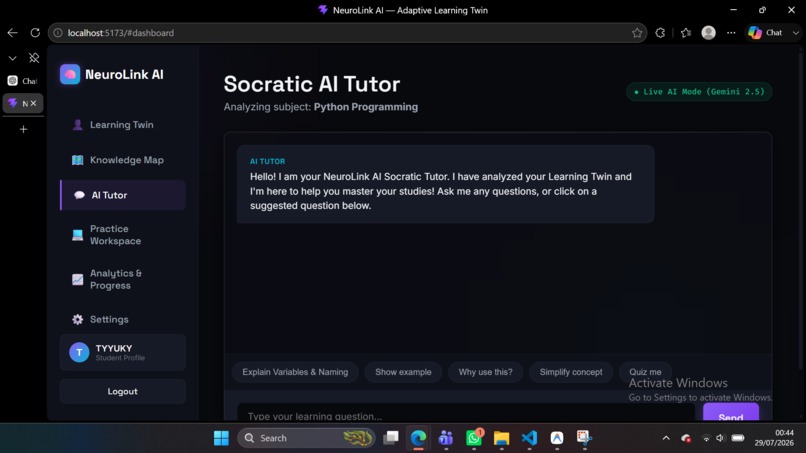The width and height of the screenshot is (806, 453).
Task: Open File Explorer from taskbar
Action: pyautogui.click(x=501, y=438)
